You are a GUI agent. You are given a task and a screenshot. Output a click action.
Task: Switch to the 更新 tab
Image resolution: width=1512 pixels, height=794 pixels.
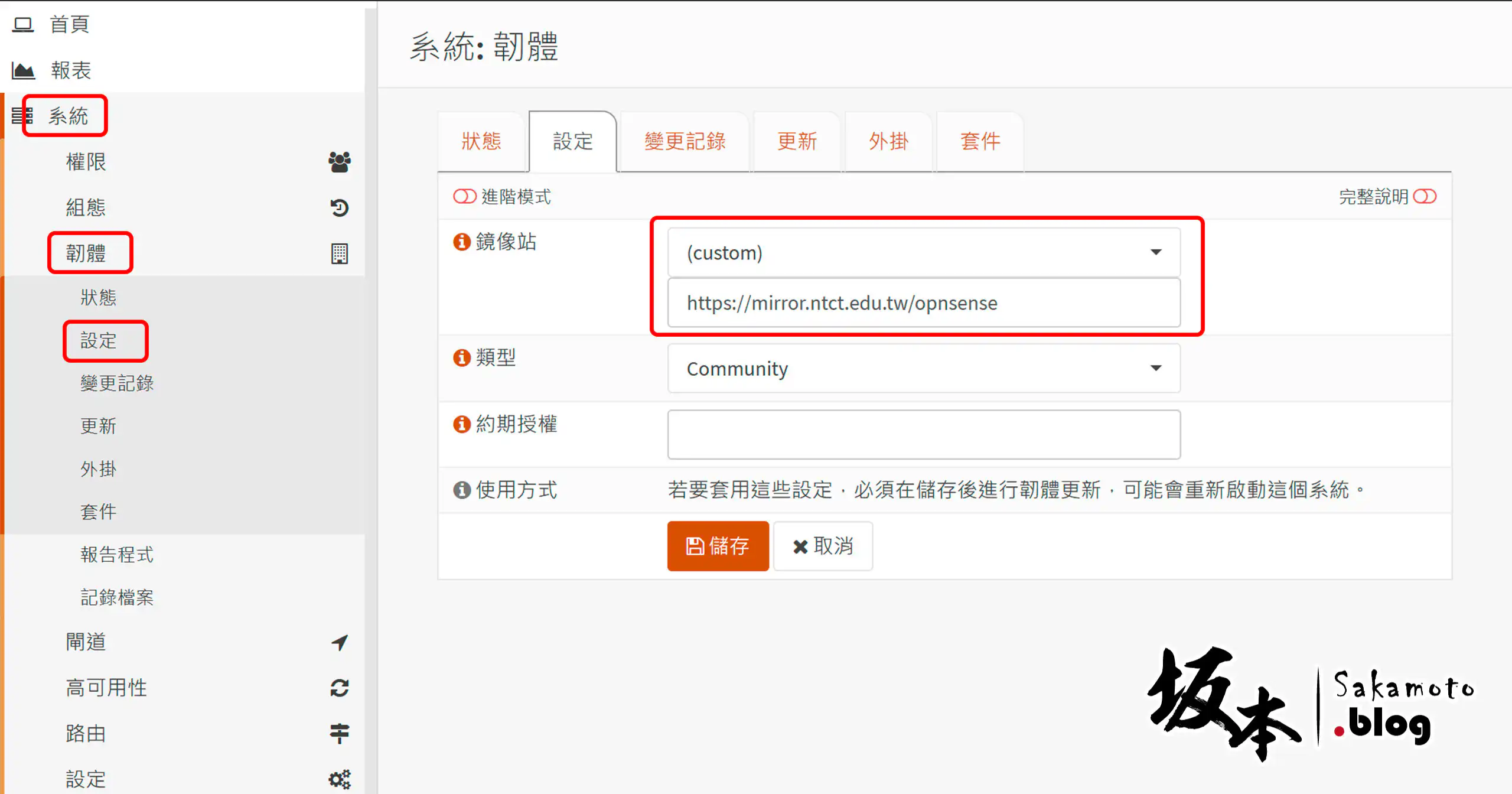[x=797, y=141]
